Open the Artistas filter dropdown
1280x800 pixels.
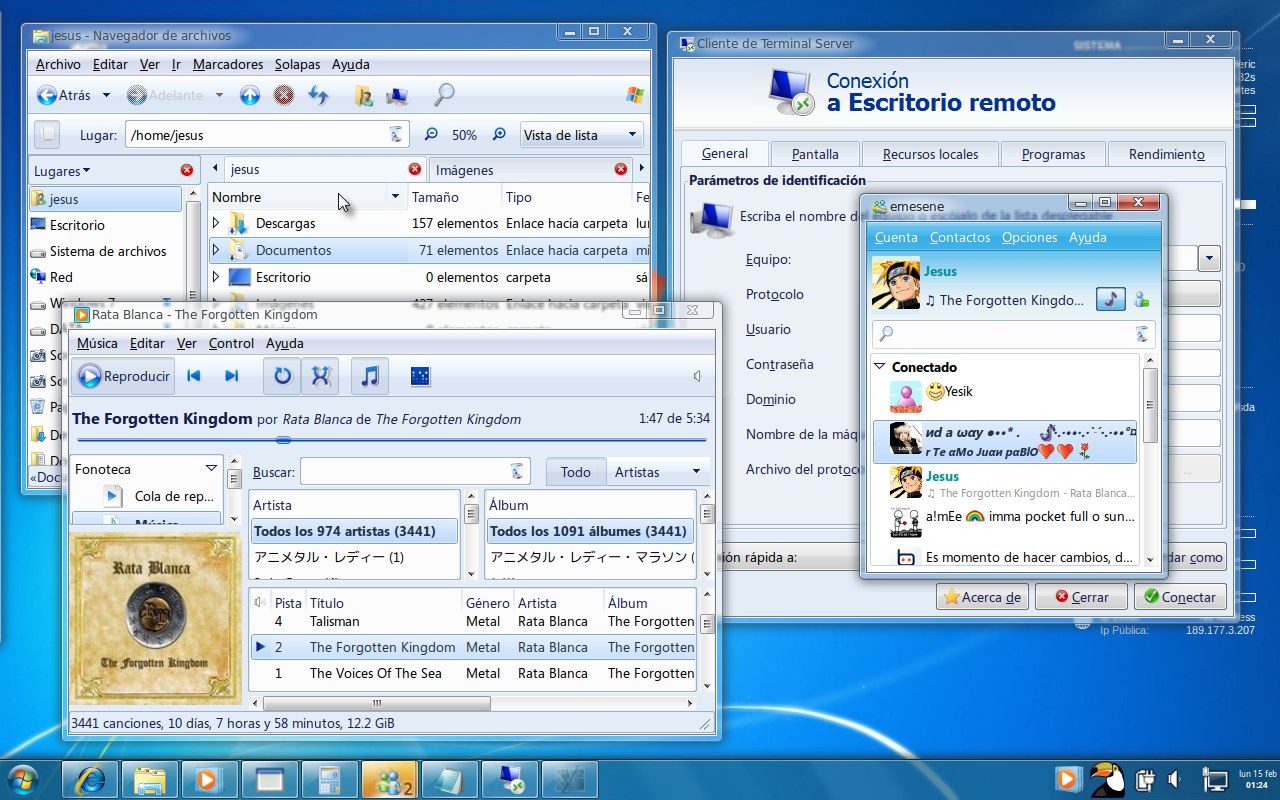click(658, 471)
